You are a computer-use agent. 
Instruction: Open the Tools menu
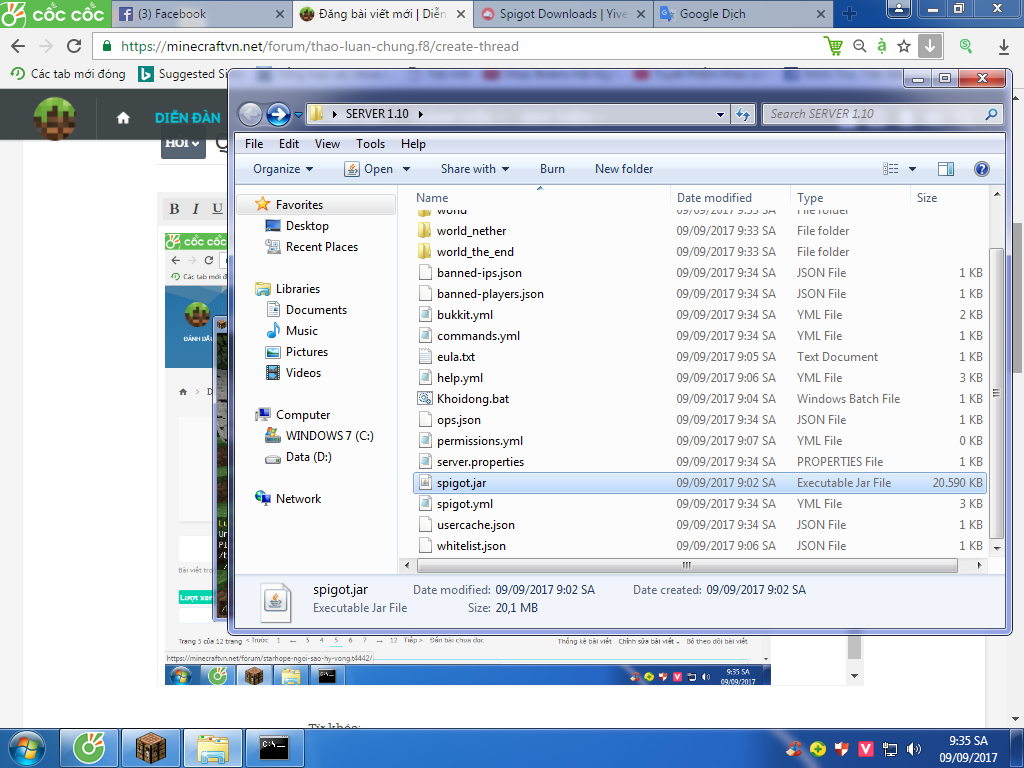[x=370, y=144]
